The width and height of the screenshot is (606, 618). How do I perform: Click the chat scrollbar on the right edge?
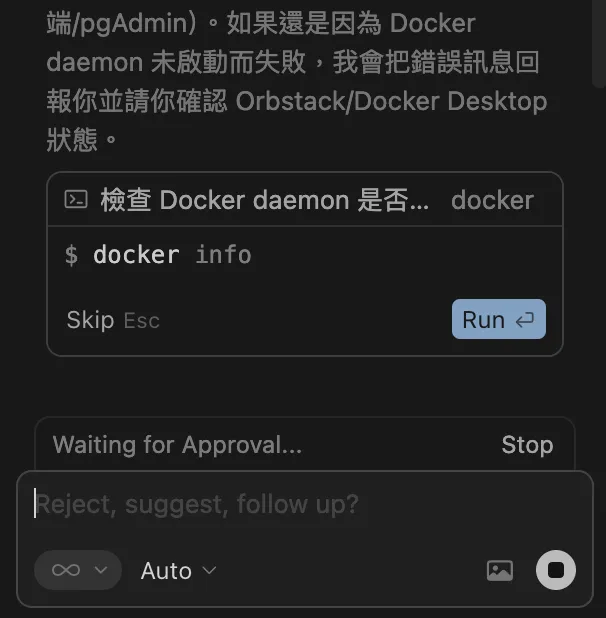(599, 40)
